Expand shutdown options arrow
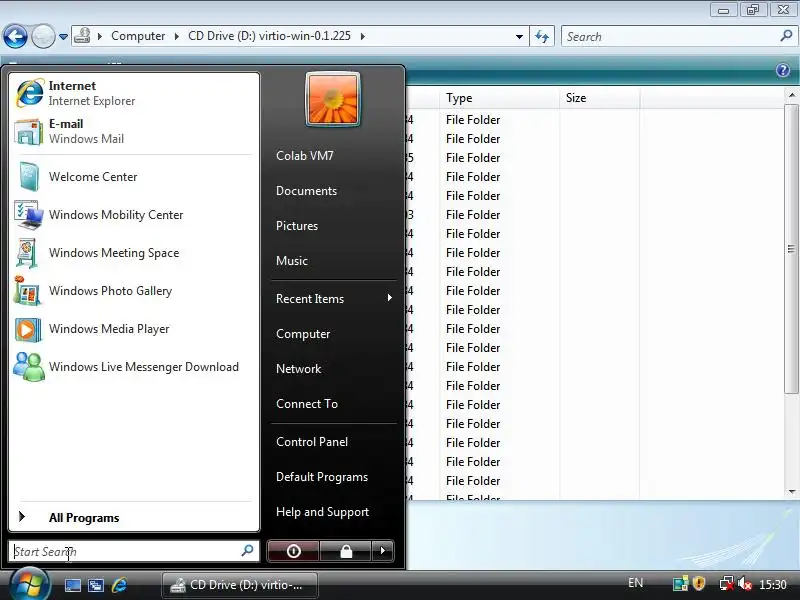Viewport: 800px width, 600px height. tap(383, 551)
